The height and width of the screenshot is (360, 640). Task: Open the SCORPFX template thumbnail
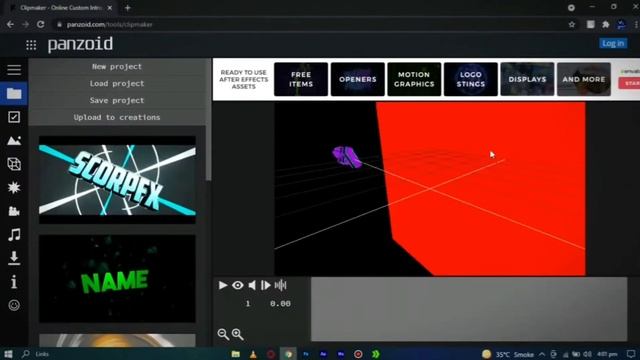pyautogui.click(x=117, y=180)
